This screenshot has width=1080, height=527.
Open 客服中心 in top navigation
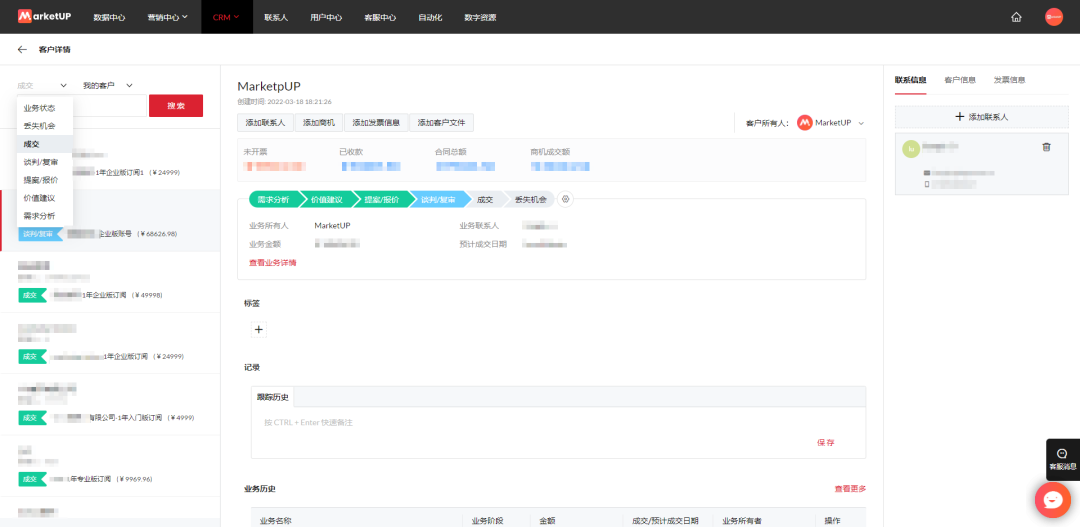tap(380, 17)
